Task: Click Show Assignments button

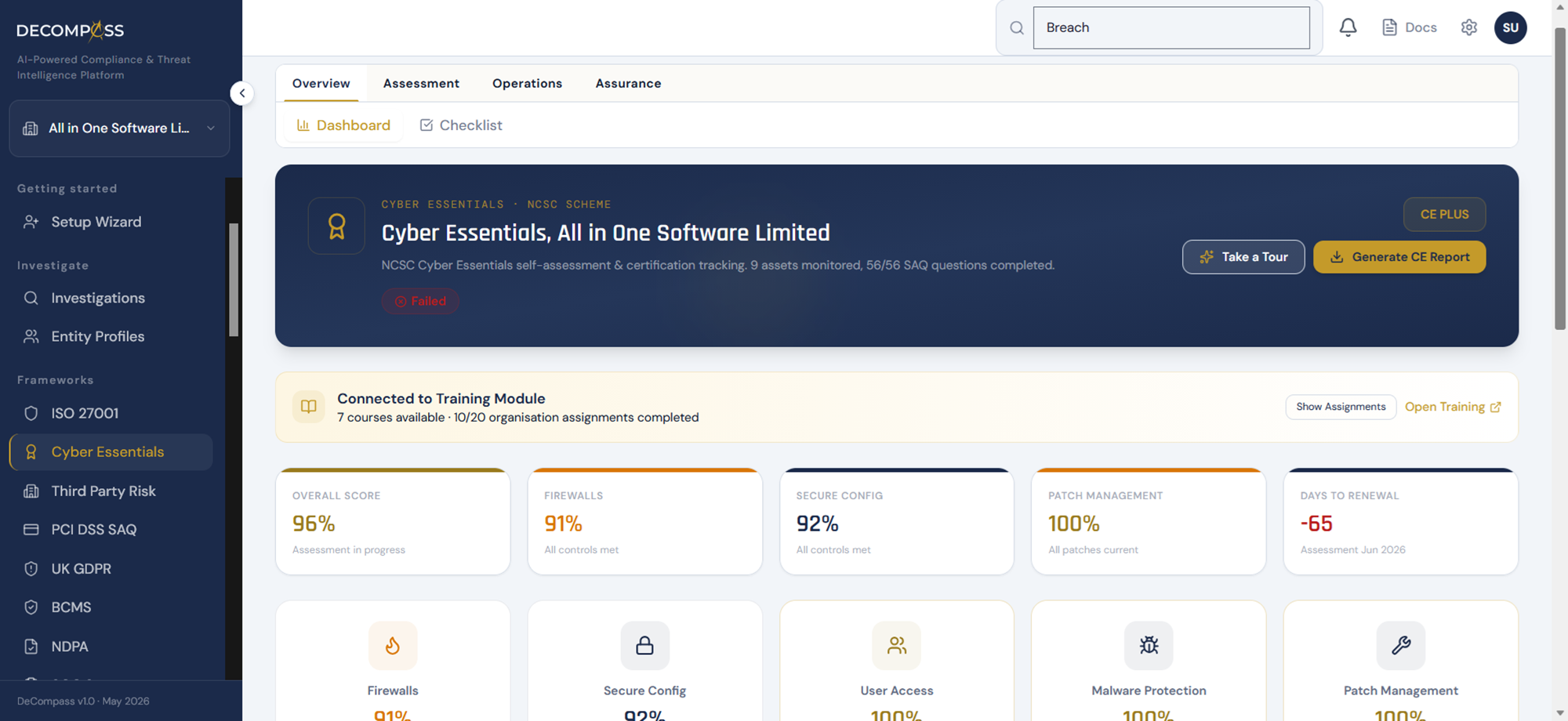Action: (1341, 407)
